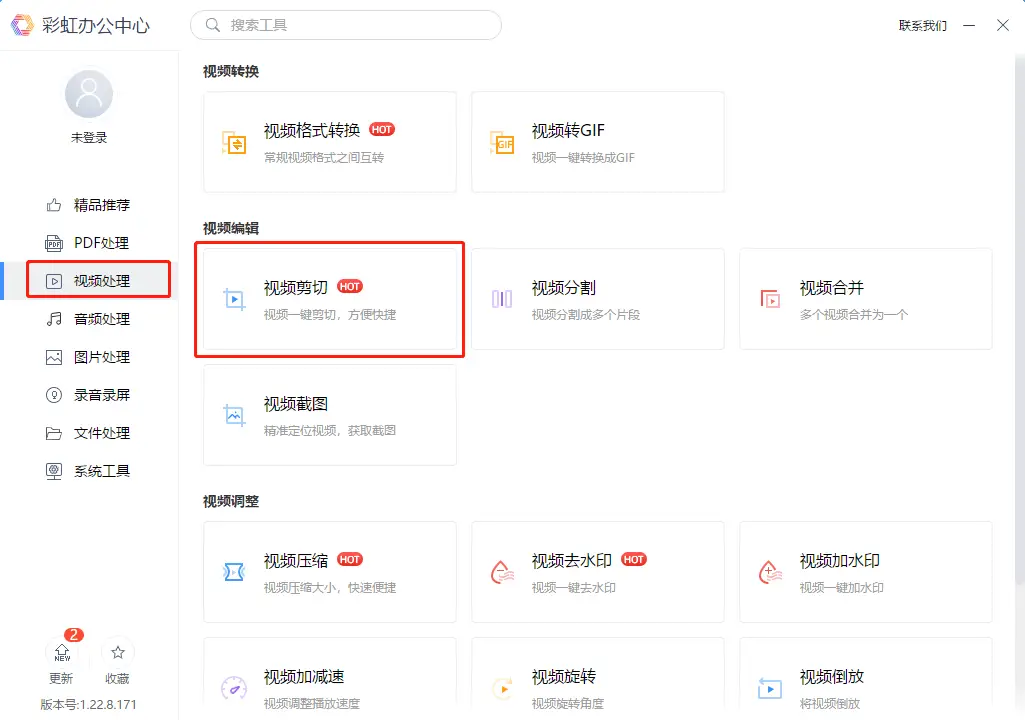Open the 视频分割 tool

click(x=597, y=299)
